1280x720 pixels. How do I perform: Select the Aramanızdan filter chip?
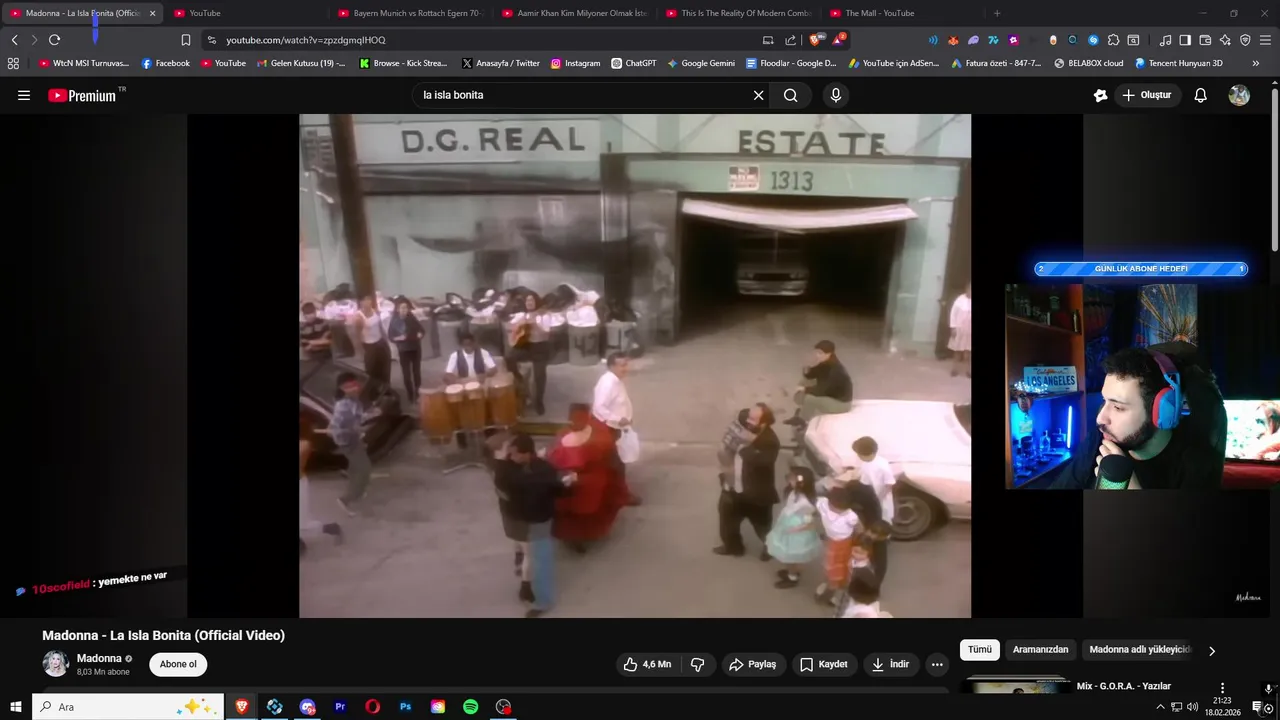tap(1040, 650)
